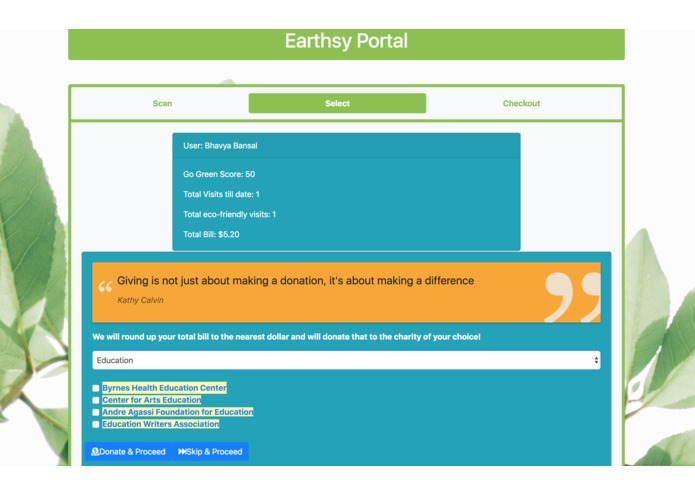Click the Kathy Calvin quote attribution
Screen dimensions: 695x494
point(140,300)
